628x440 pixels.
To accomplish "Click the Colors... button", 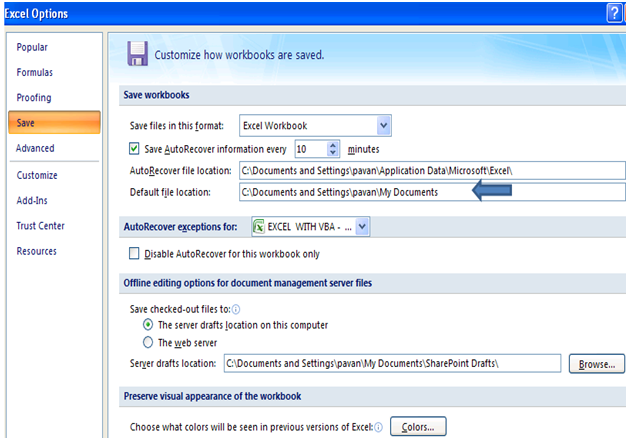I will click(418, 427).
